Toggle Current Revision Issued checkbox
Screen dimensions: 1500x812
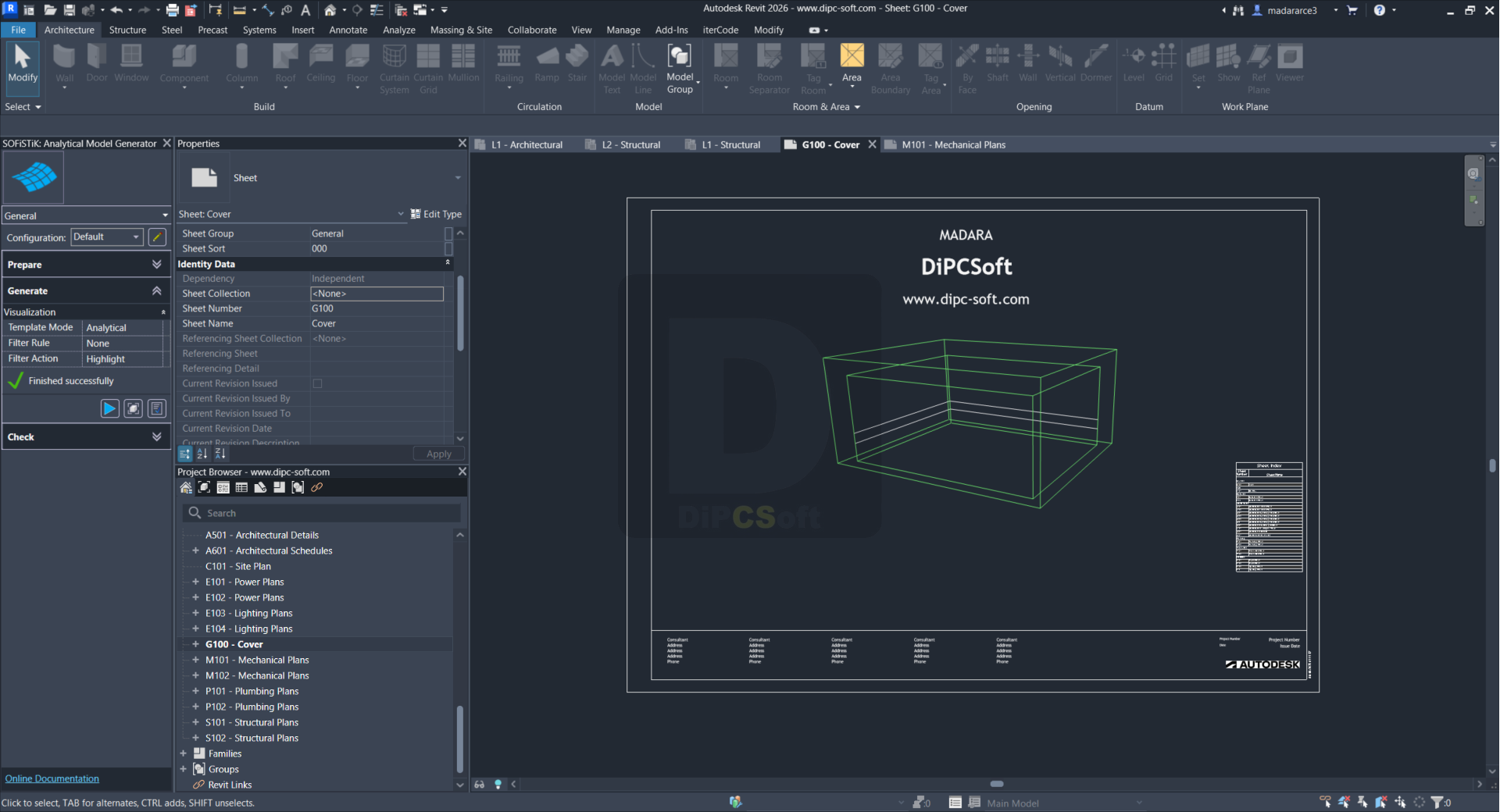[317, 383]
